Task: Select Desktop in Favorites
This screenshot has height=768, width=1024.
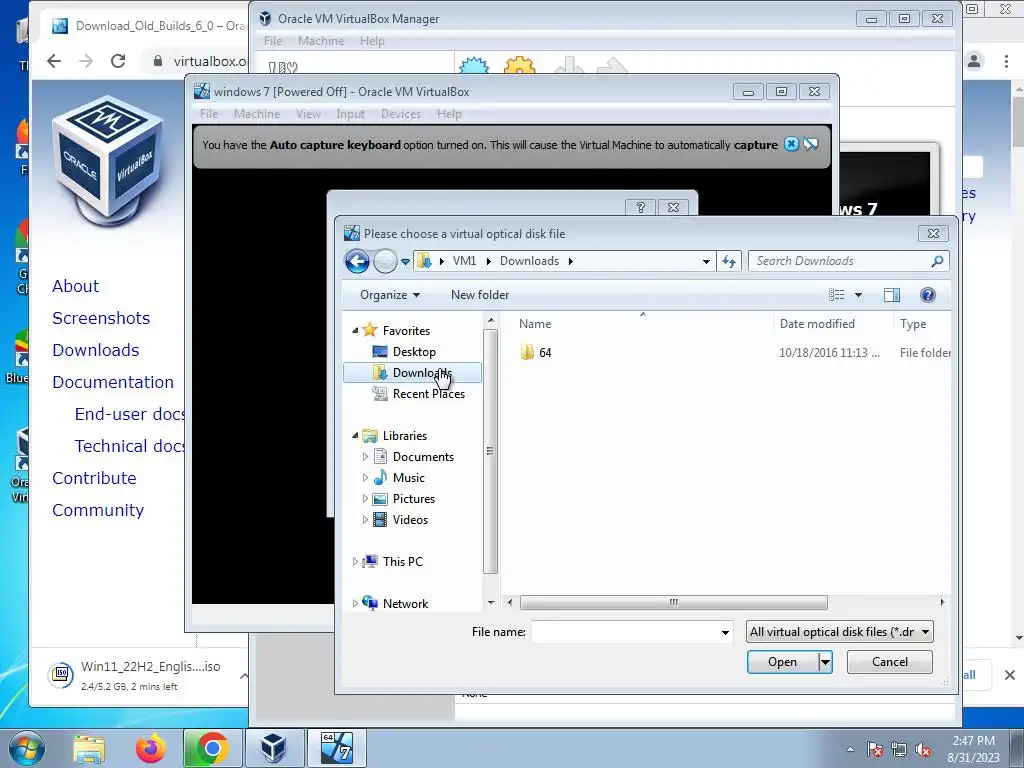Action: tap(412, 352)
